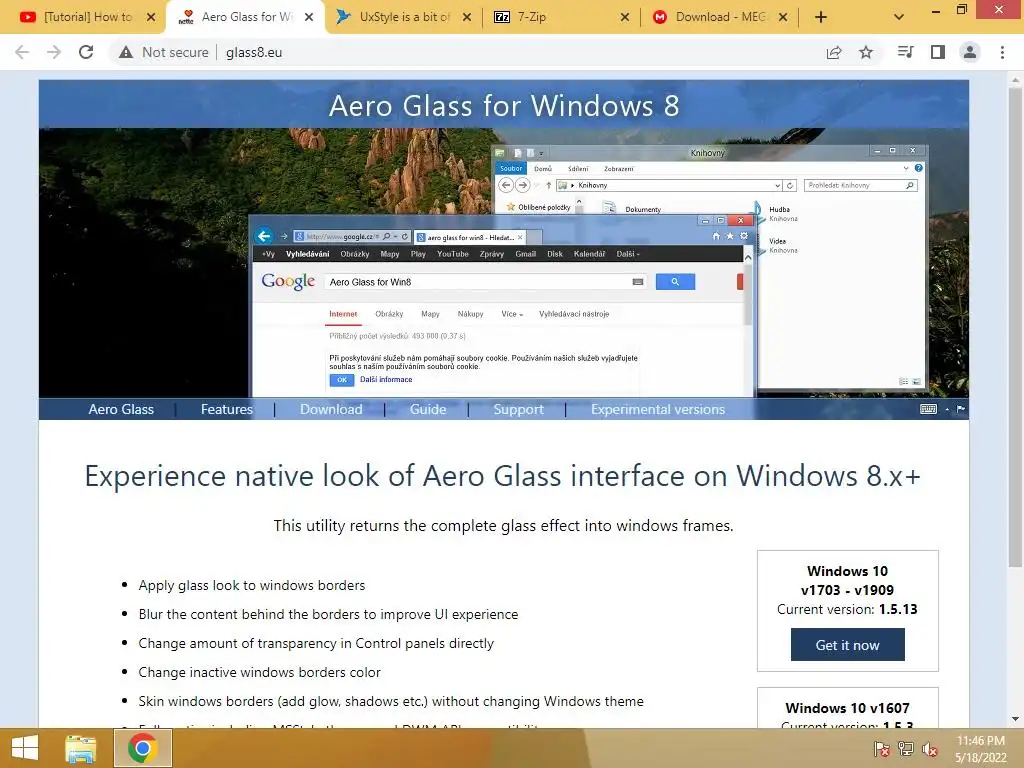Open the Features nav item
1024x768 pixels.
pyautogui.click(x=227, y=409)
